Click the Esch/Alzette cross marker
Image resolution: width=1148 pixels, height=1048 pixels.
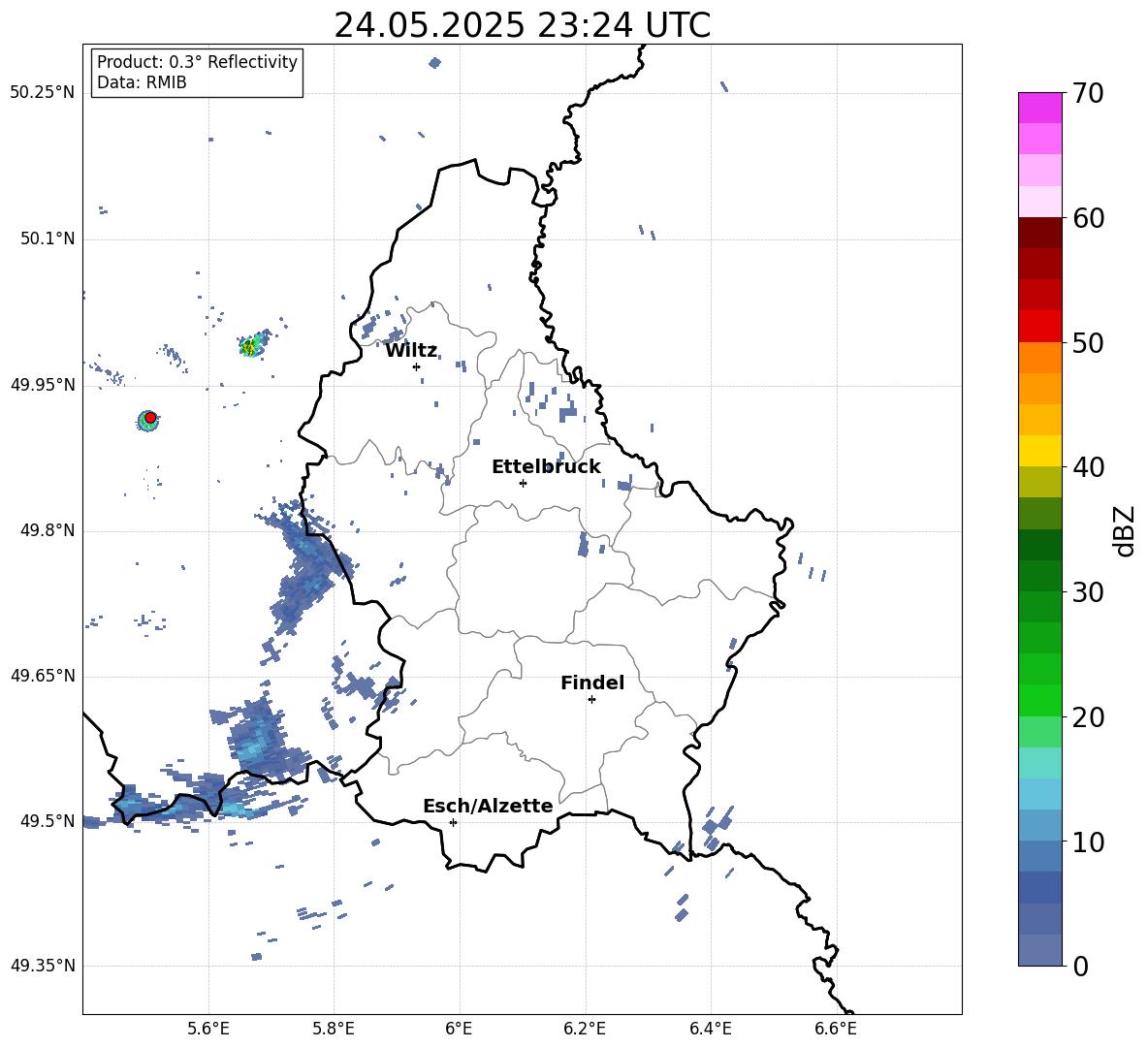click(x=453, y=822)
